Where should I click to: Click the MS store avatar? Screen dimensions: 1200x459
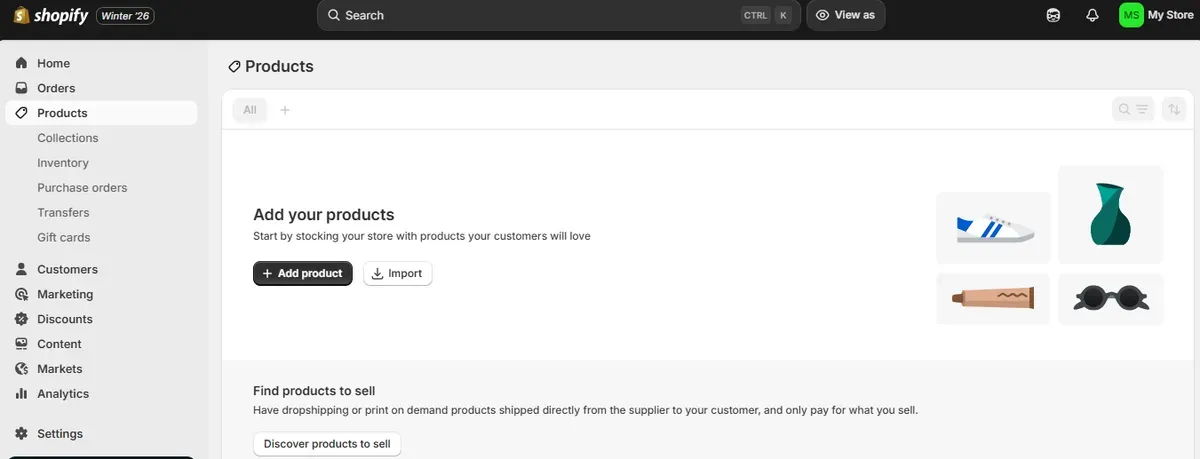pos(1131,15)
